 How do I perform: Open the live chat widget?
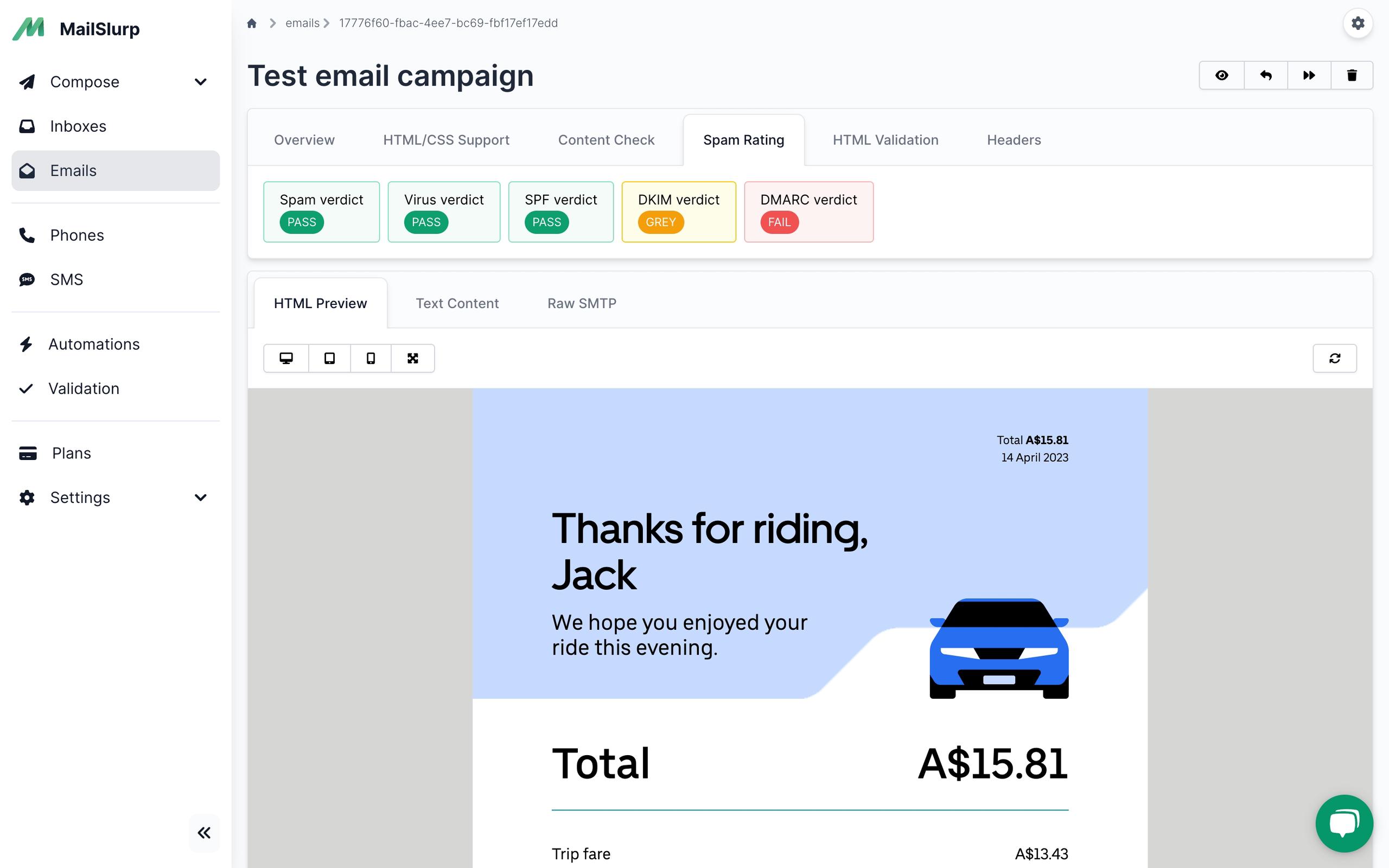(1343, 823)
